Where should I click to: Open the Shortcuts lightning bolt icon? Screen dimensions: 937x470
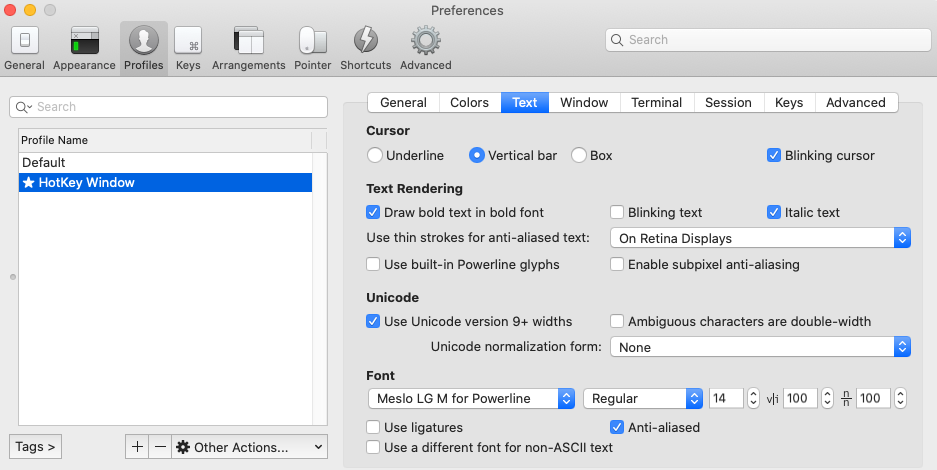coord(366,41)
